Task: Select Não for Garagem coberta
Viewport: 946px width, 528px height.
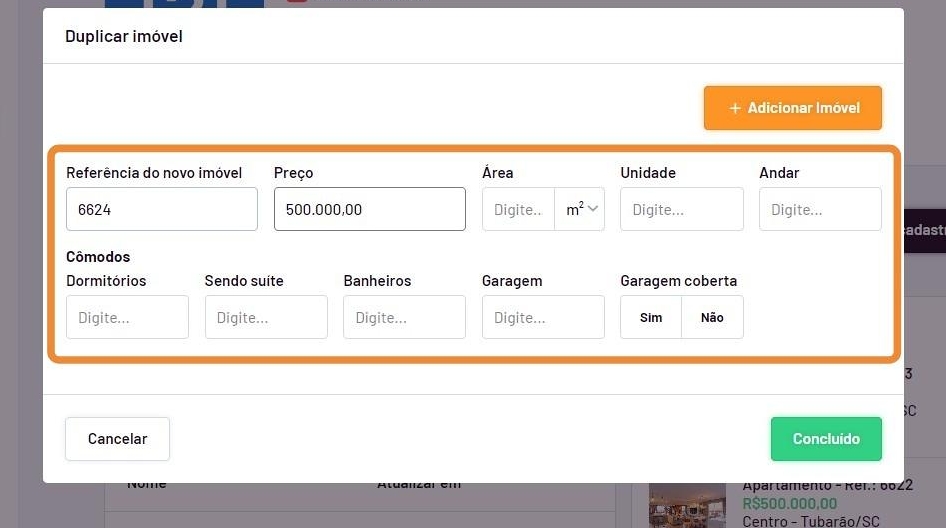Action: click(712, 317)
